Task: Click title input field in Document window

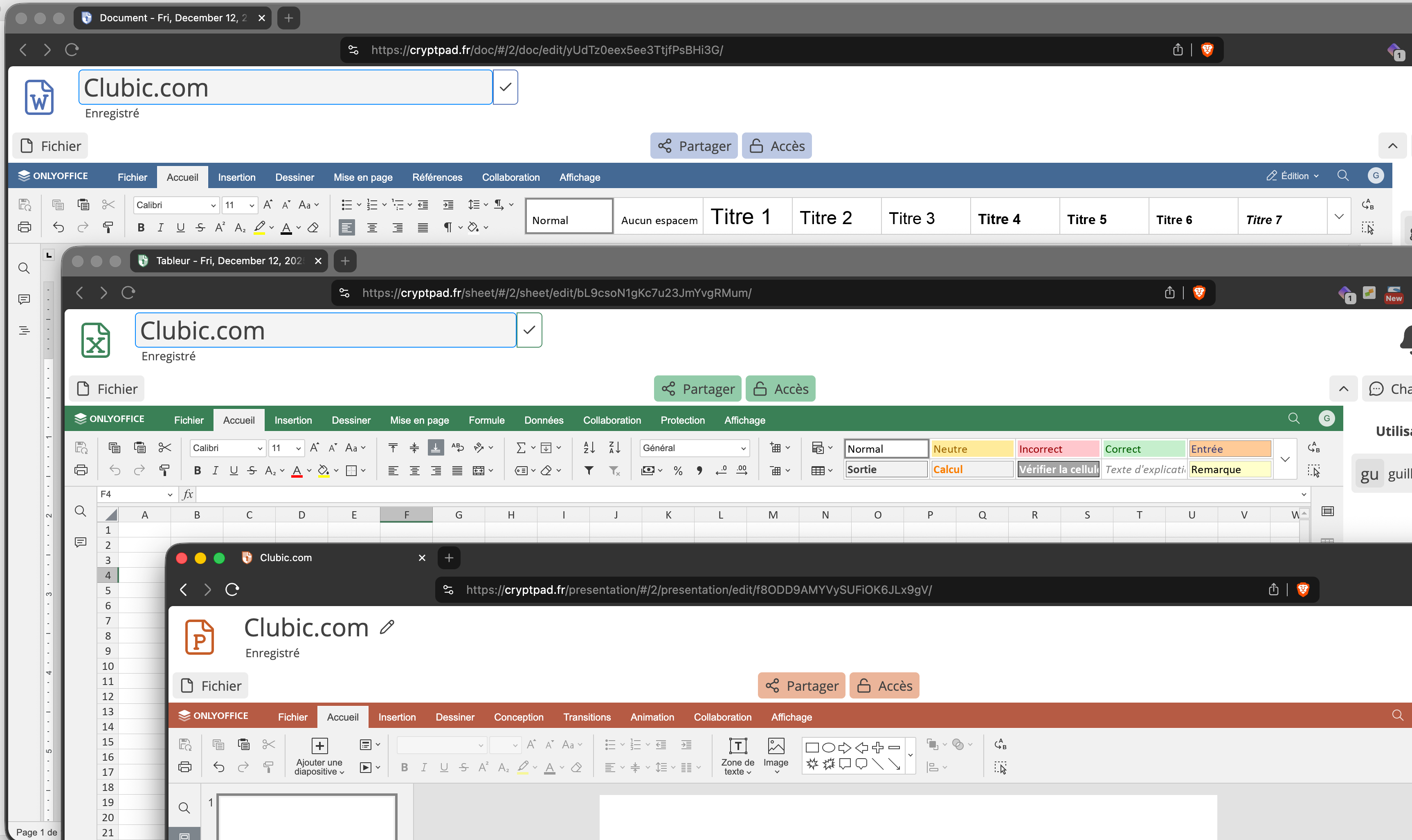Action: coord(286,87)
